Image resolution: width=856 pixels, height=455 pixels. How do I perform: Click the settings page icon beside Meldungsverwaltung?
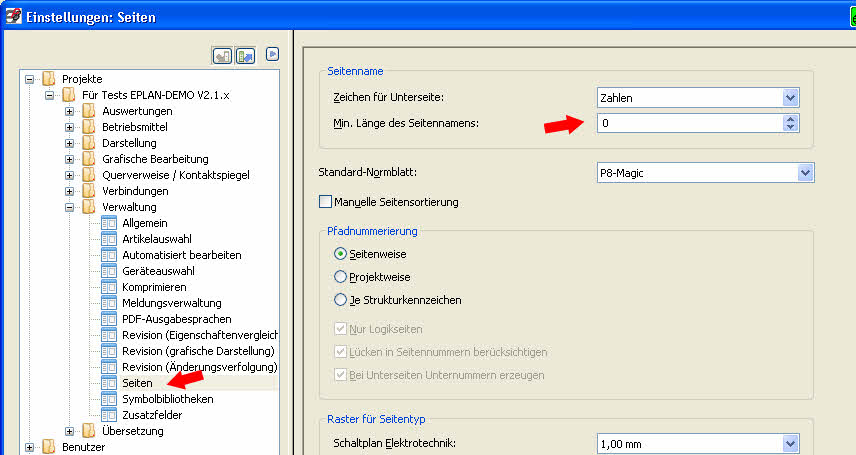[x=109, y=303]
